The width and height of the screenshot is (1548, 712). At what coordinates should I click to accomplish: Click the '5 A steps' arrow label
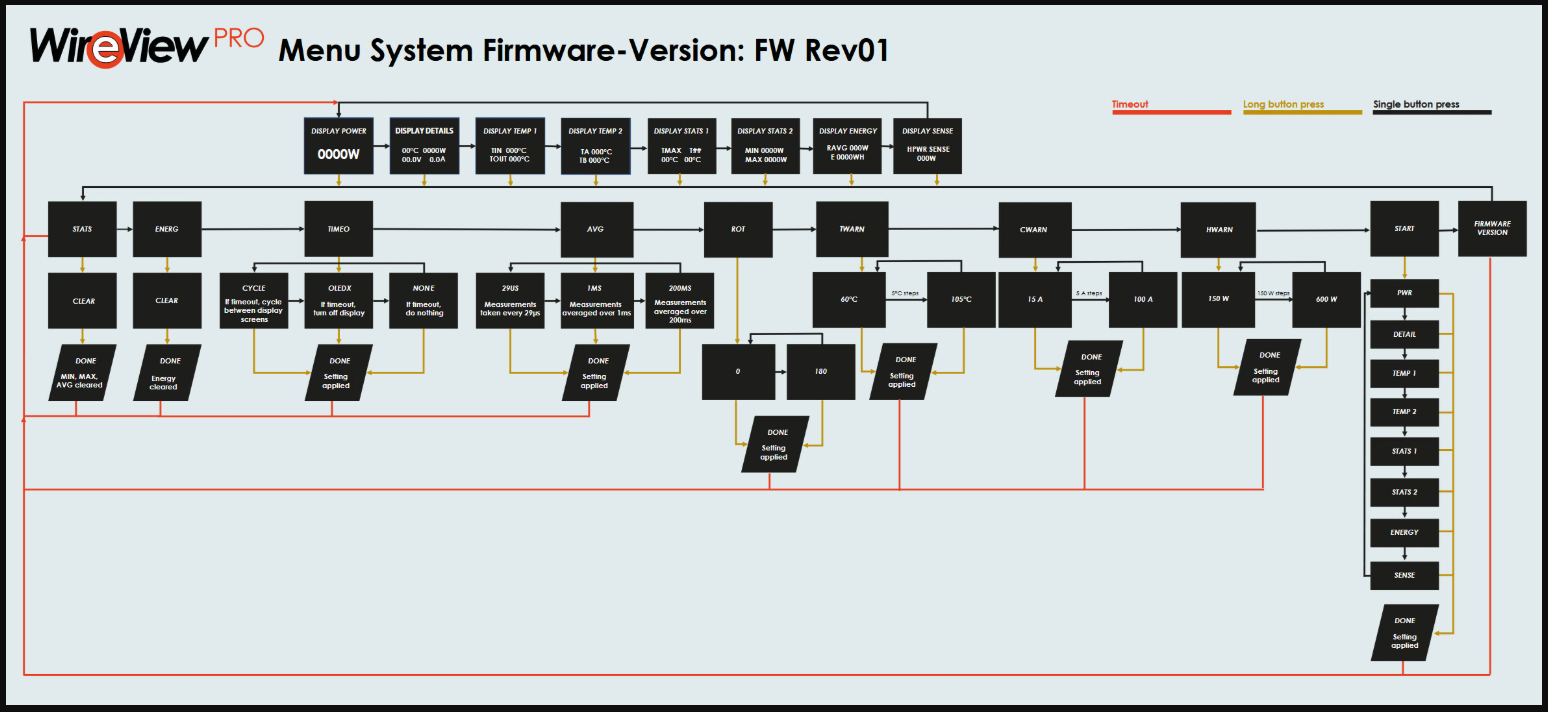click(1089, 293)
